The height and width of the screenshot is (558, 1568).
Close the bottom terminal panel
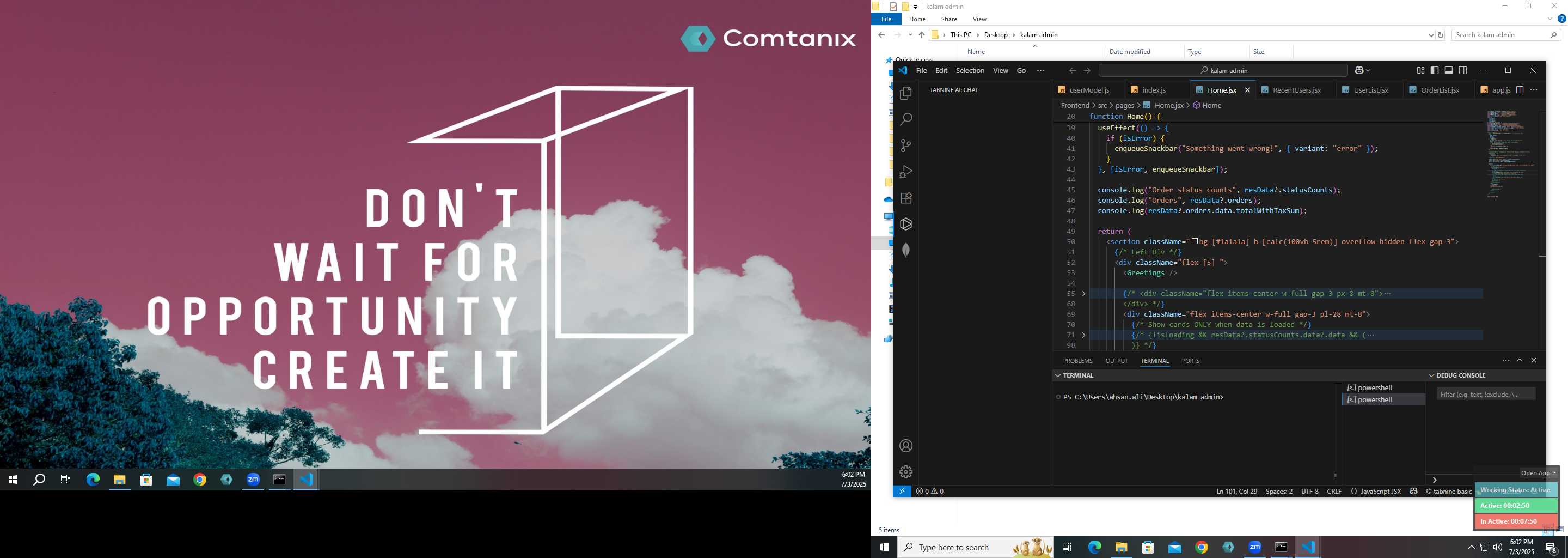point(1533,361)
